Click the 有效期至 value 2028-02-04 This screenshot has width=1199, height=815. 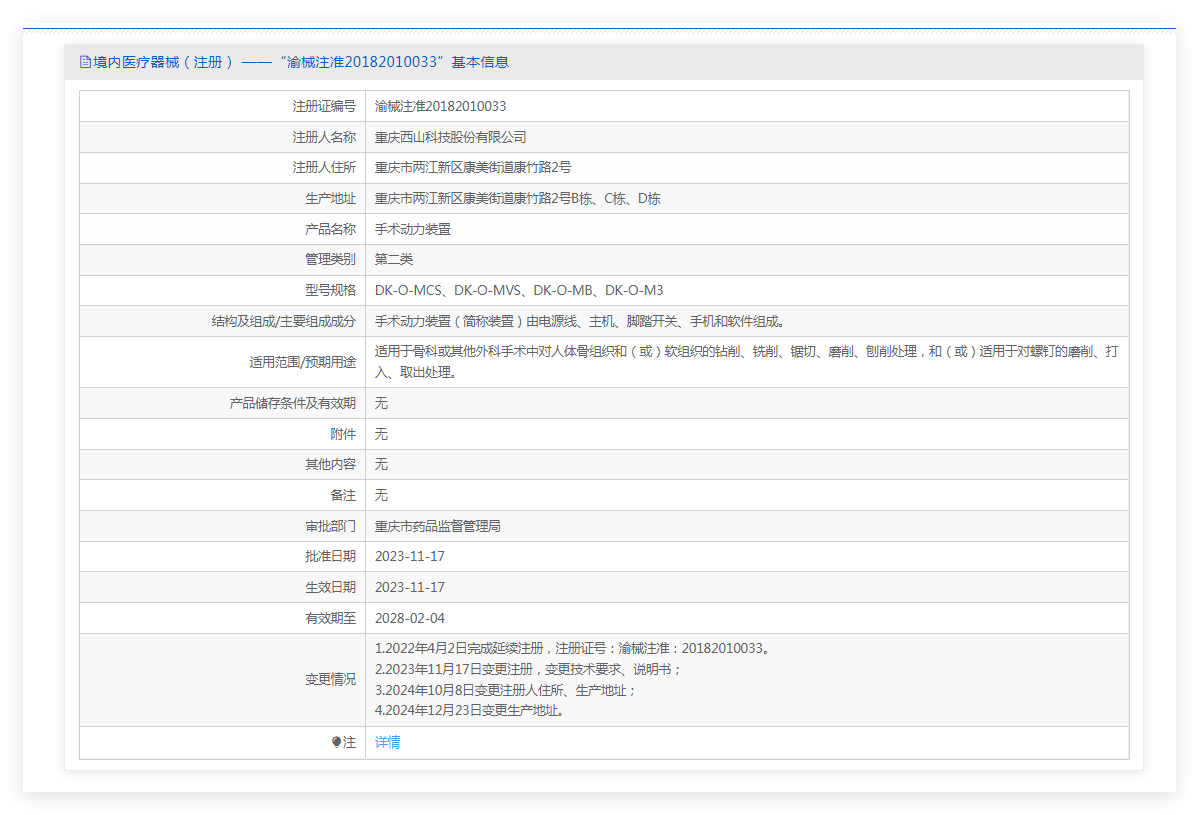coord(410,618)
